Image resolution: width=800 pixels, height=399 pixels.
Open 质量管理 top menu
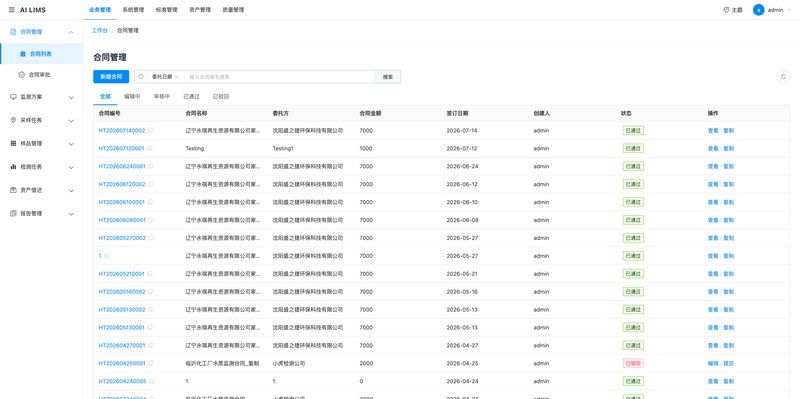coord(233,10)
